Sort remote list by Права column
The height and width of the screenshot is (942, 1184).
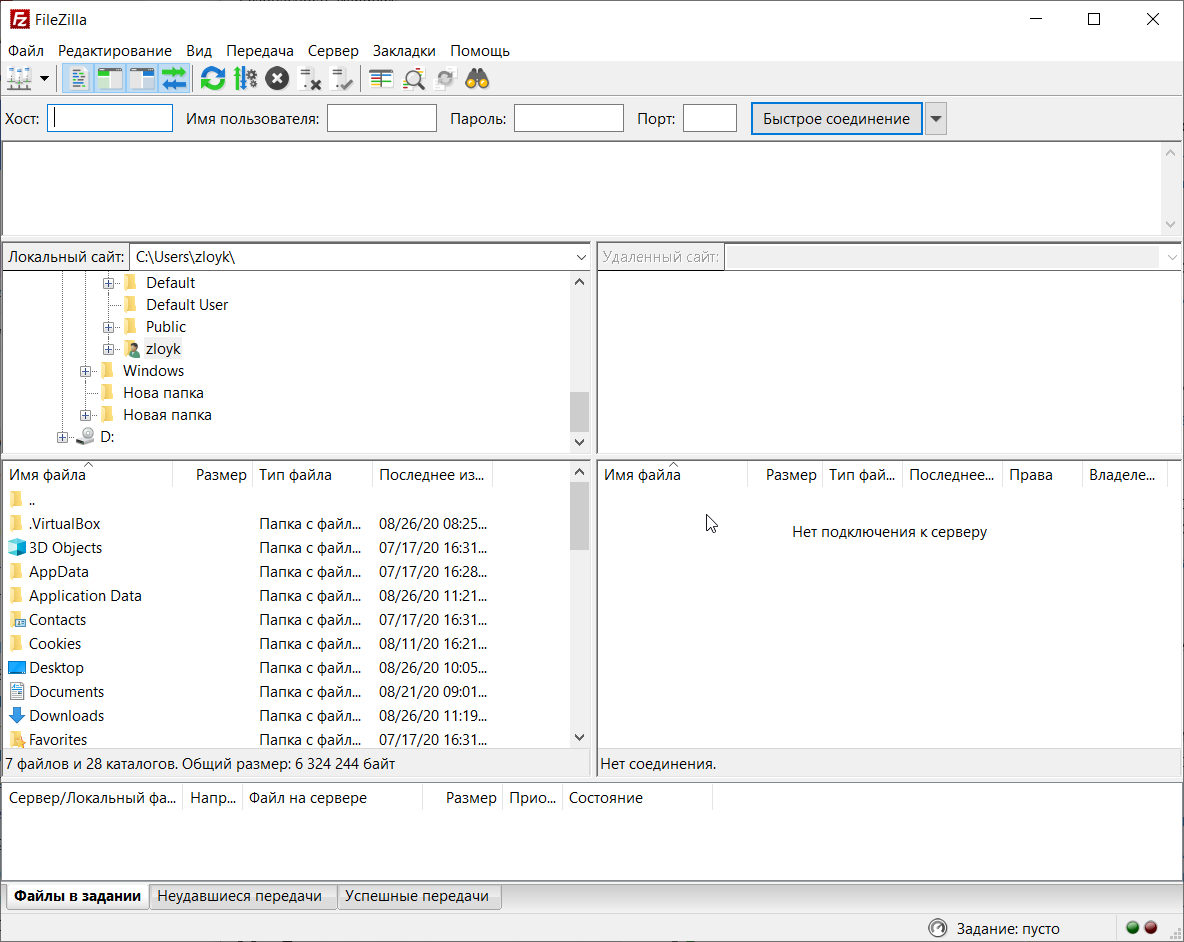pos(1042,475)
